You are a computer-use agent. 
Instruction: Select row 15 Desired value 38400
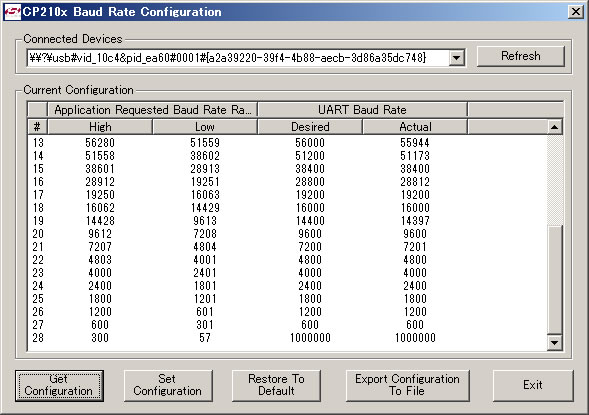pos(310,169)
